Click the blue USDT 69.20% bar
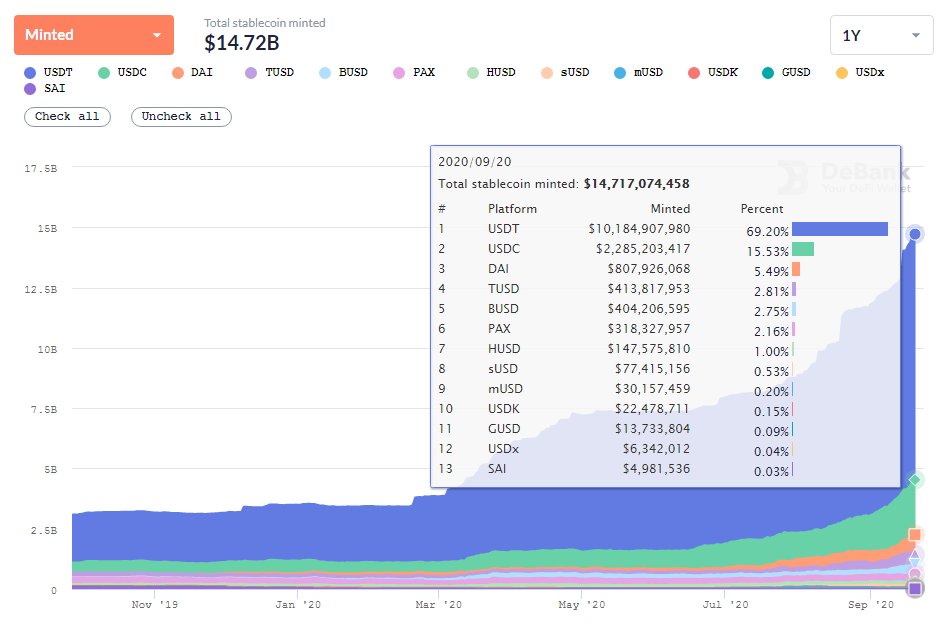 [x=840, y=229]
